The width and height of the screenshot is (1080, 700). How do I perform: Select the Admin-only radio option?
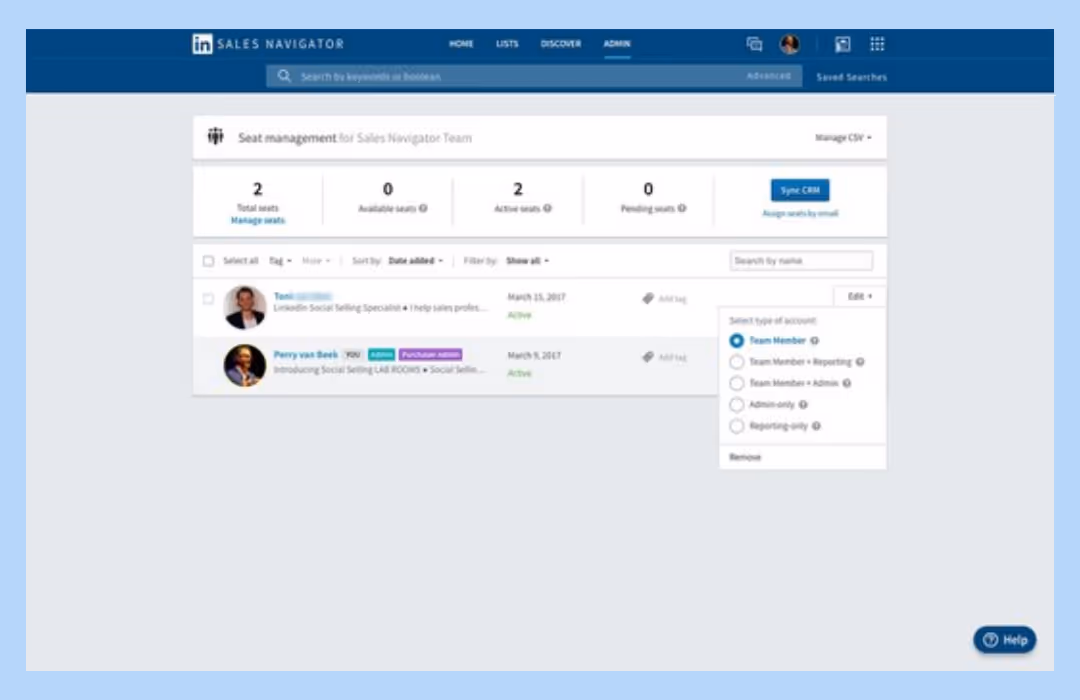coord(736,404)
